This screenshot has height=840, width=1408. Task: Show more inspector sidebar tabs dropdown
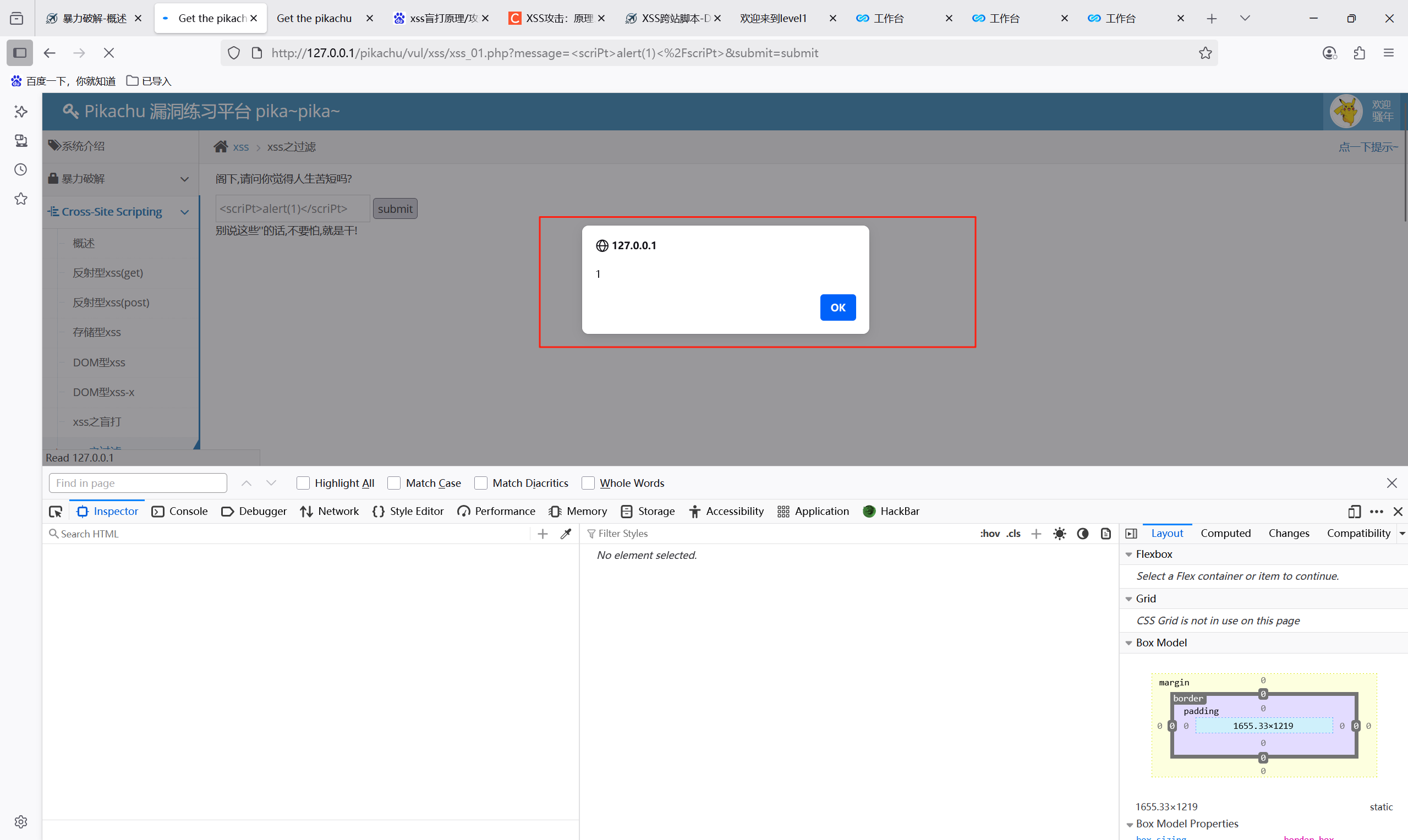(x=1402, y=533)
